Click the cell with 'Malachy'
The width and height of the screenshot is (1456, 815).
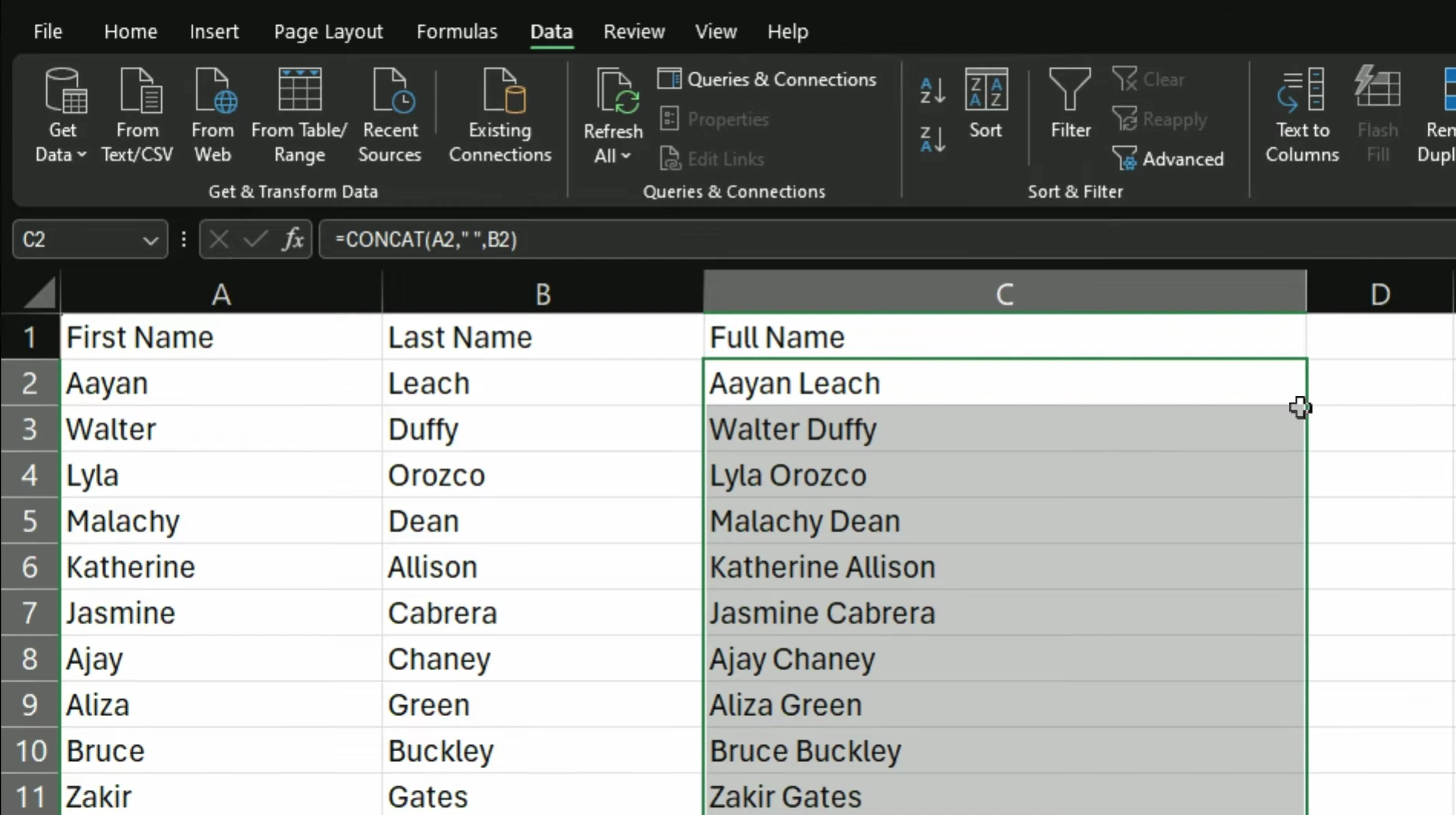click(x=221, y=521)
